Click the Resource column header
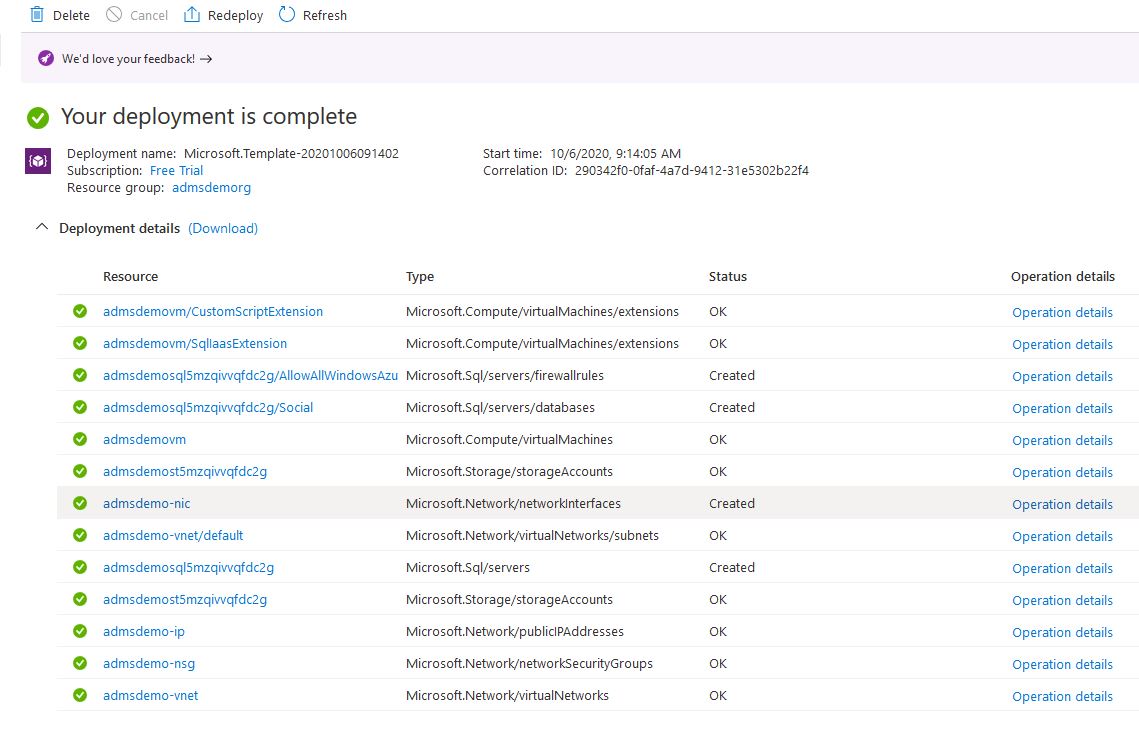The height and width of the screenshot is (732, 1139). pos(131,277)
